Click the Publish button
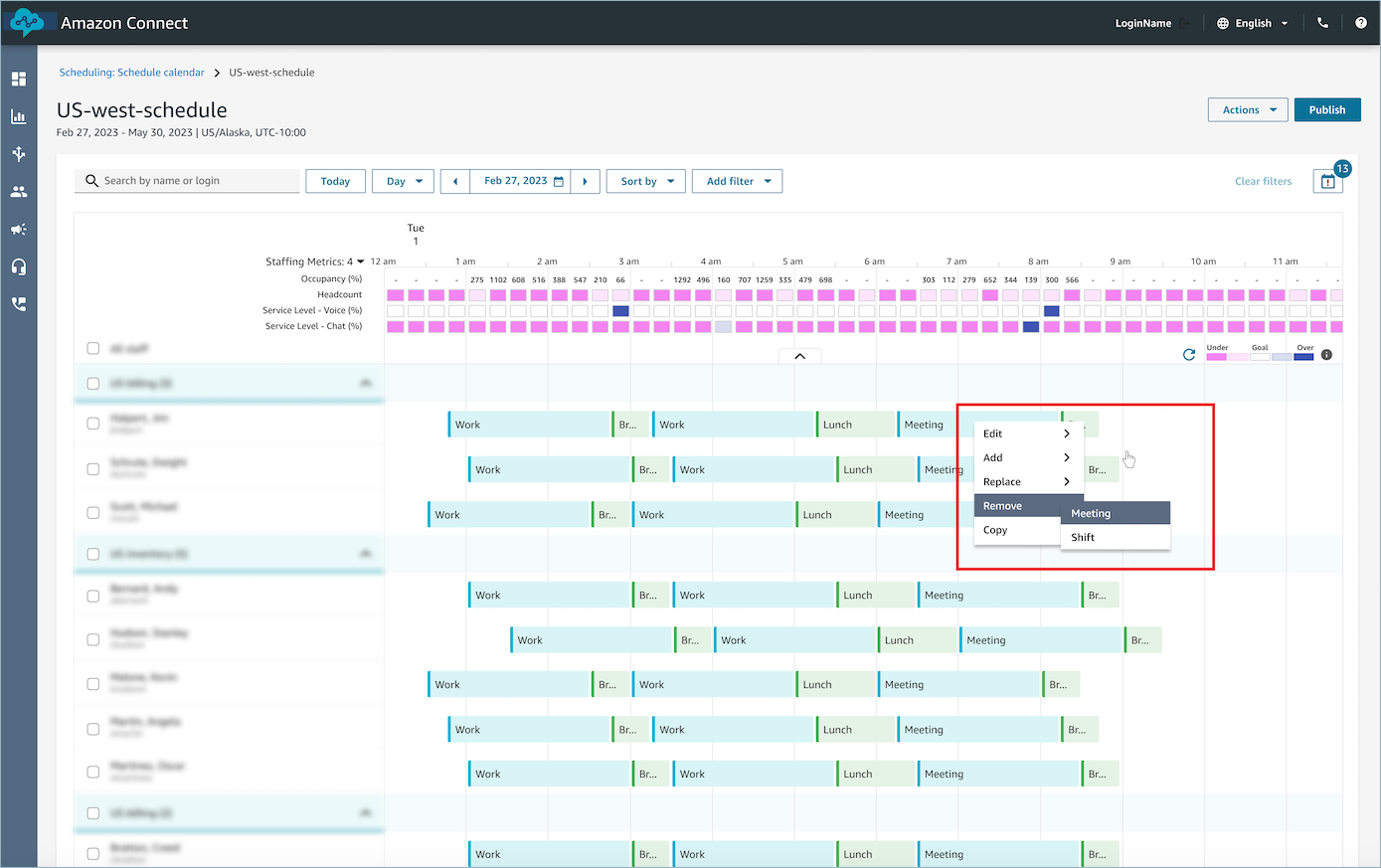 click(x=1326, y=110)
